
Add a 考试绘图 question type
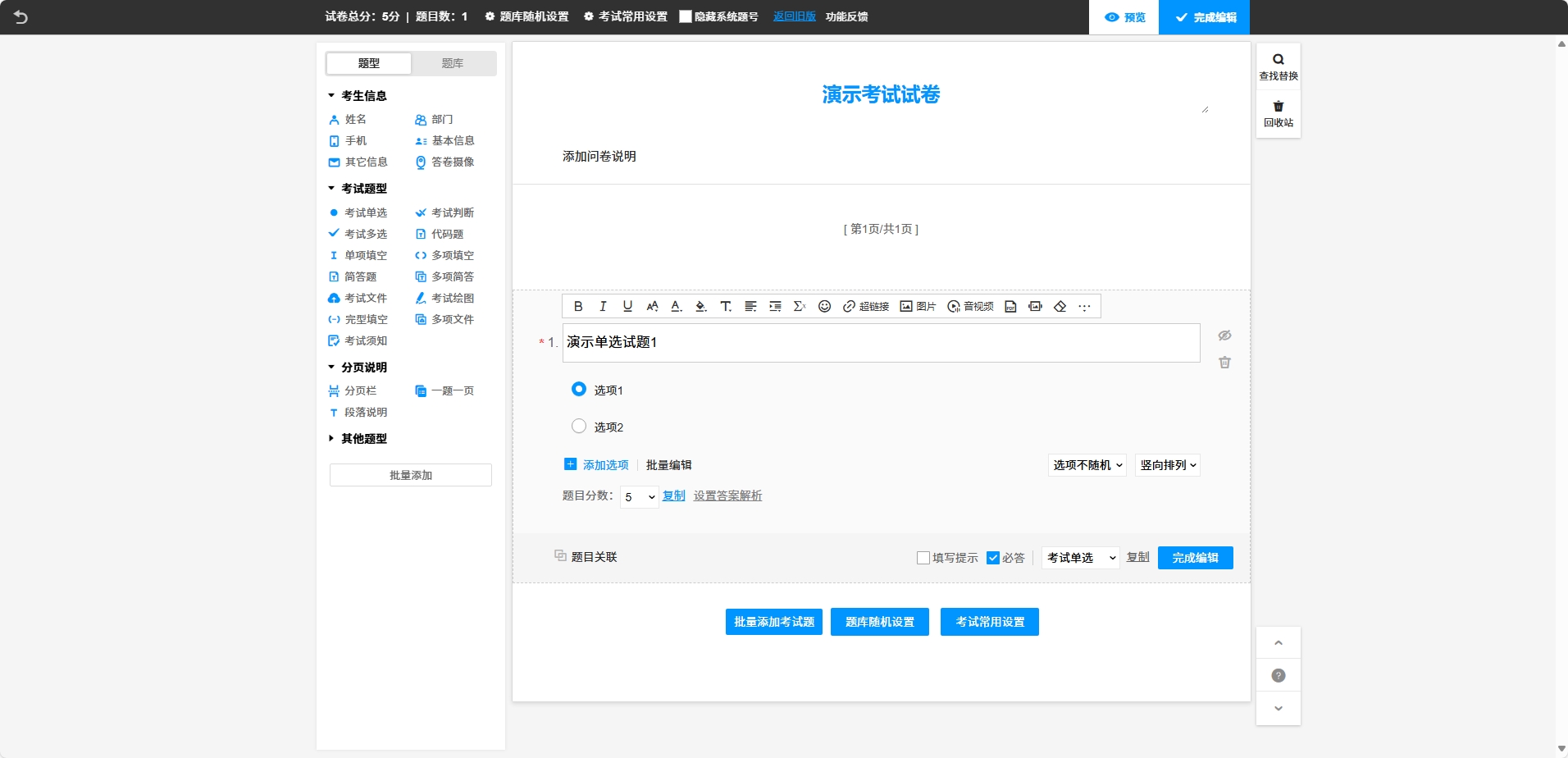(444, 298)
